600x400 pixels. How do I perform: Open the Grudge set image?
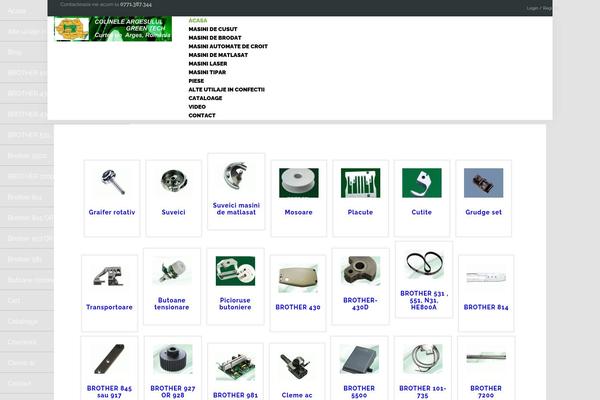click(x=483, y=183)
